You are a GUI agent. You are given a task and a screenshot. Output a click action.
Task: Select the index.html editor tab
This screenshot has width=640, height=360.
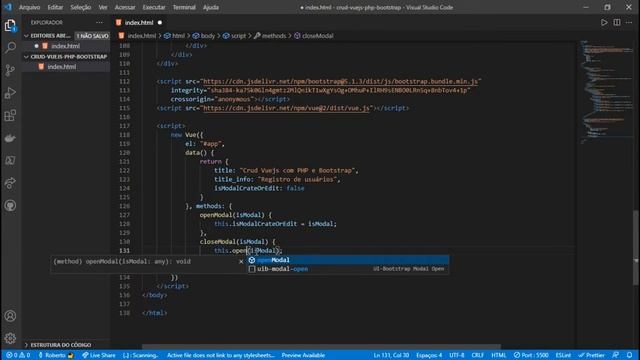point(139,22)
